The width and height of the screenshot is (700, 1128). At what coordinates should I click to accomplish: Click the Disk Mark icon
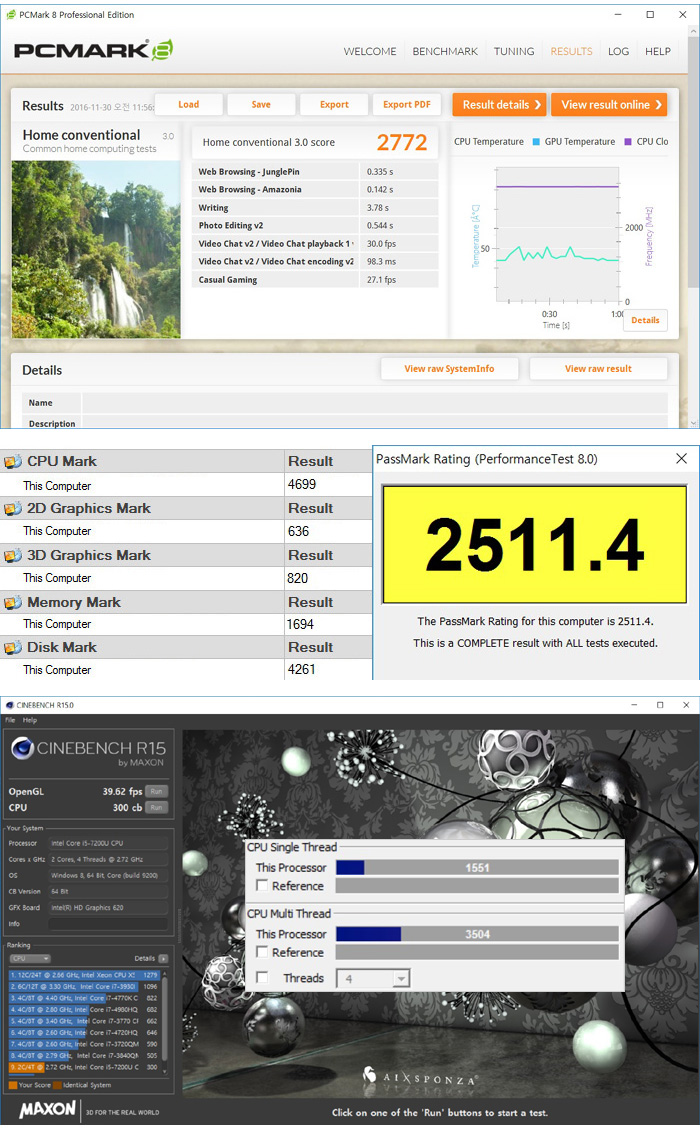[13, 647]
